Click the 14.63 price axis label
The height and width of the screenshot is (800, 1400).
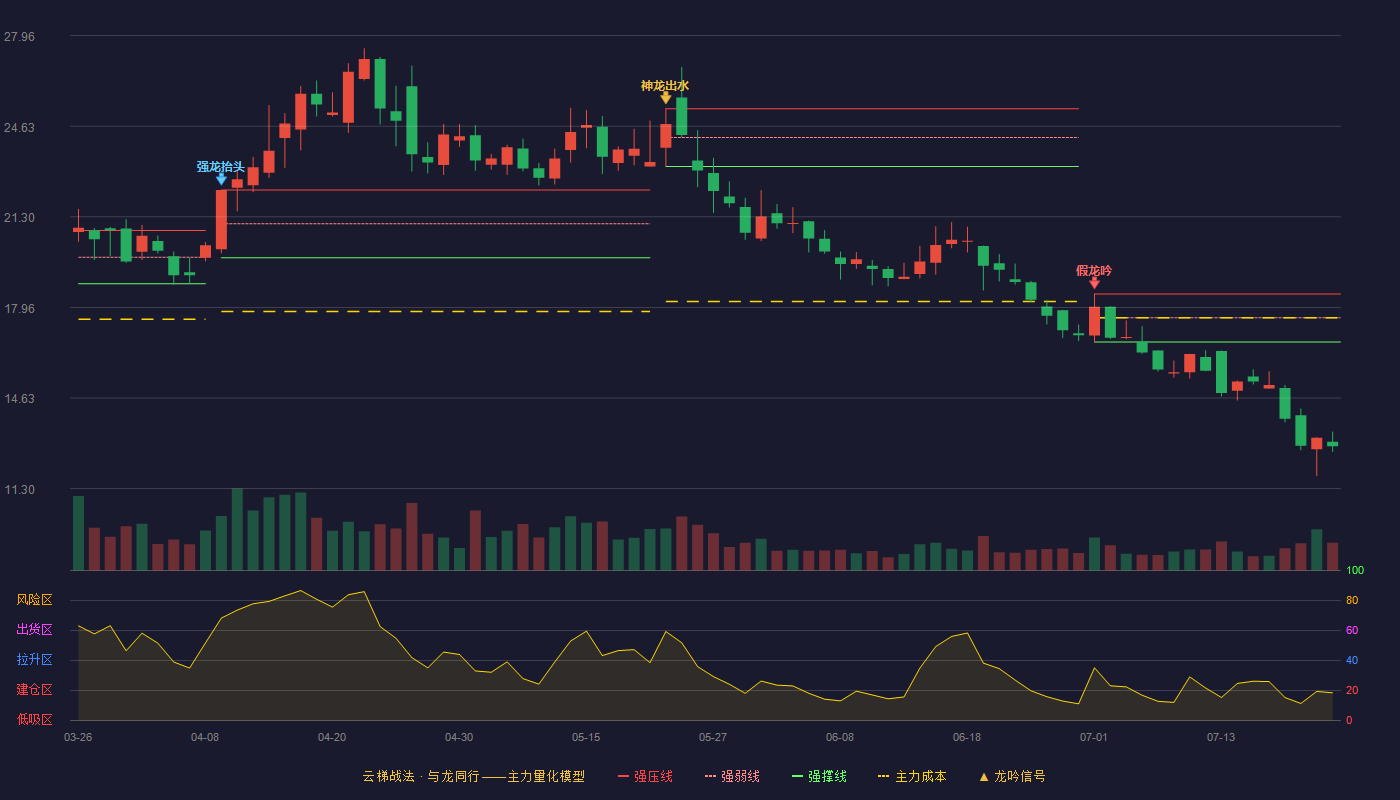[x=19, y=399]
